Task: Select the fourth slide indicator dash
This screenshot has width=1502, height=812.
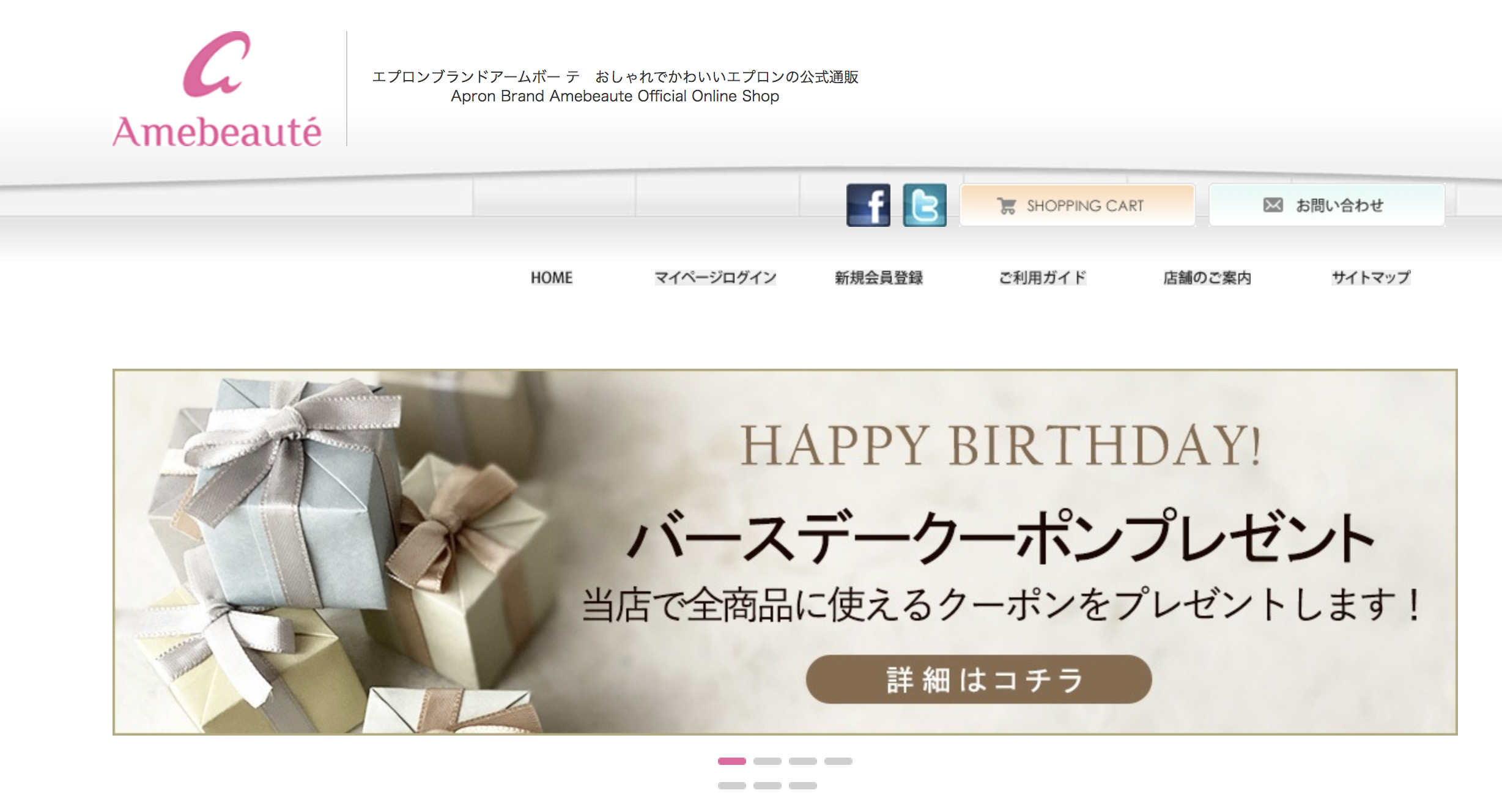Action: (838, 761)
